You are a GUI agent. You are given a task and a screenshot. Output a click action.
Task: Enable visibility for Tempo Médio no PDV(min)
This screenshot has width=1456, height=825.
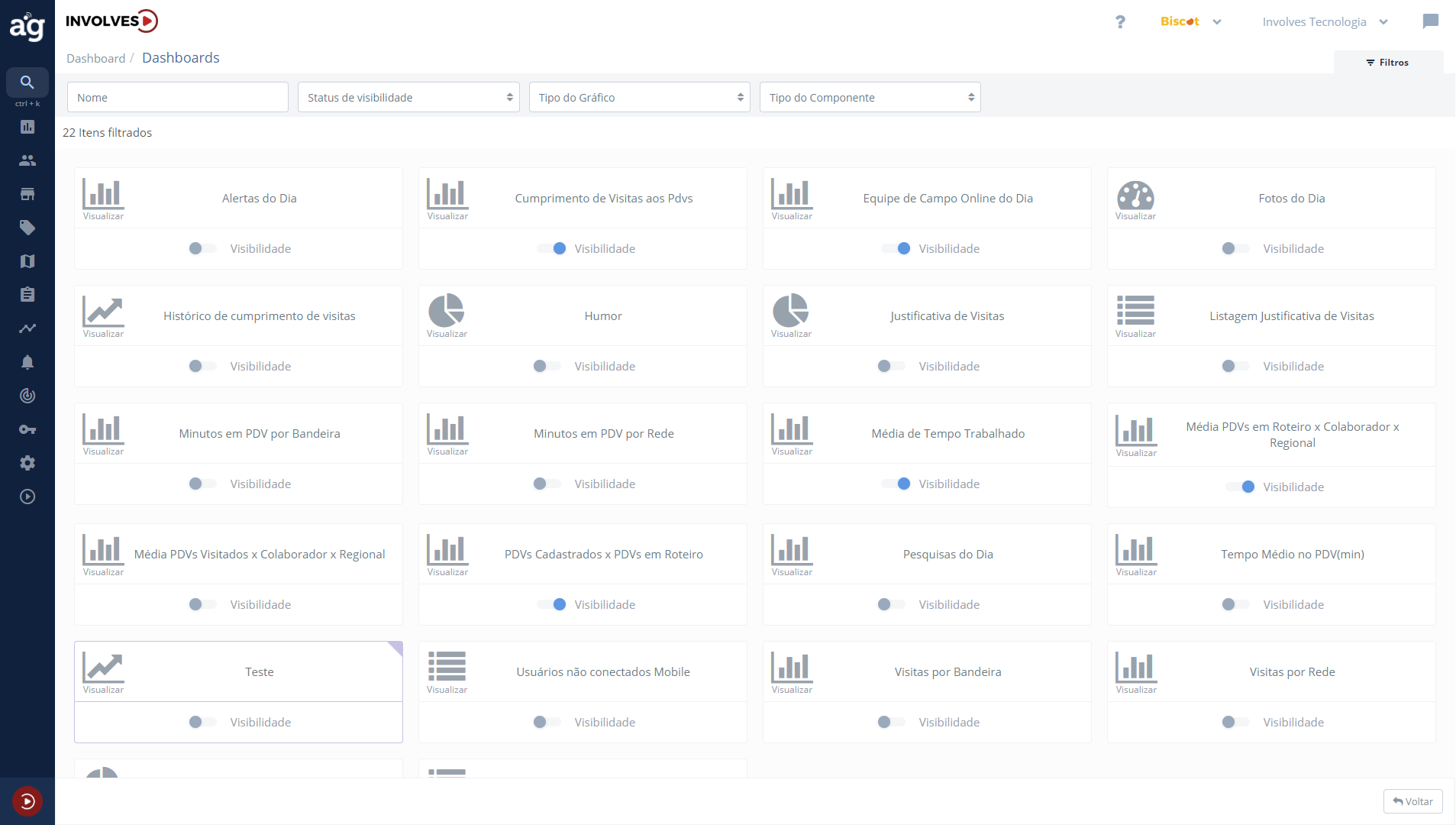pyautogui.click(x=1235, y=605)
